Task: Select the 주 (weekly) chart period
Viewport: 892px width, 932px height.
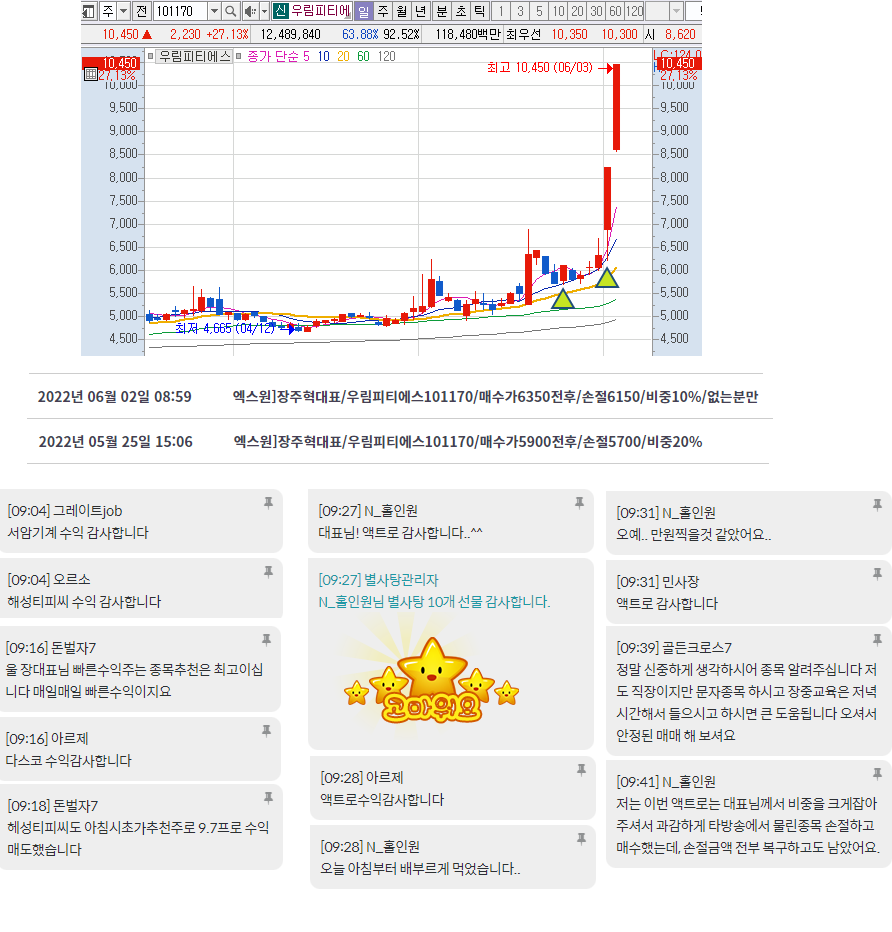Action: [383, 11]
